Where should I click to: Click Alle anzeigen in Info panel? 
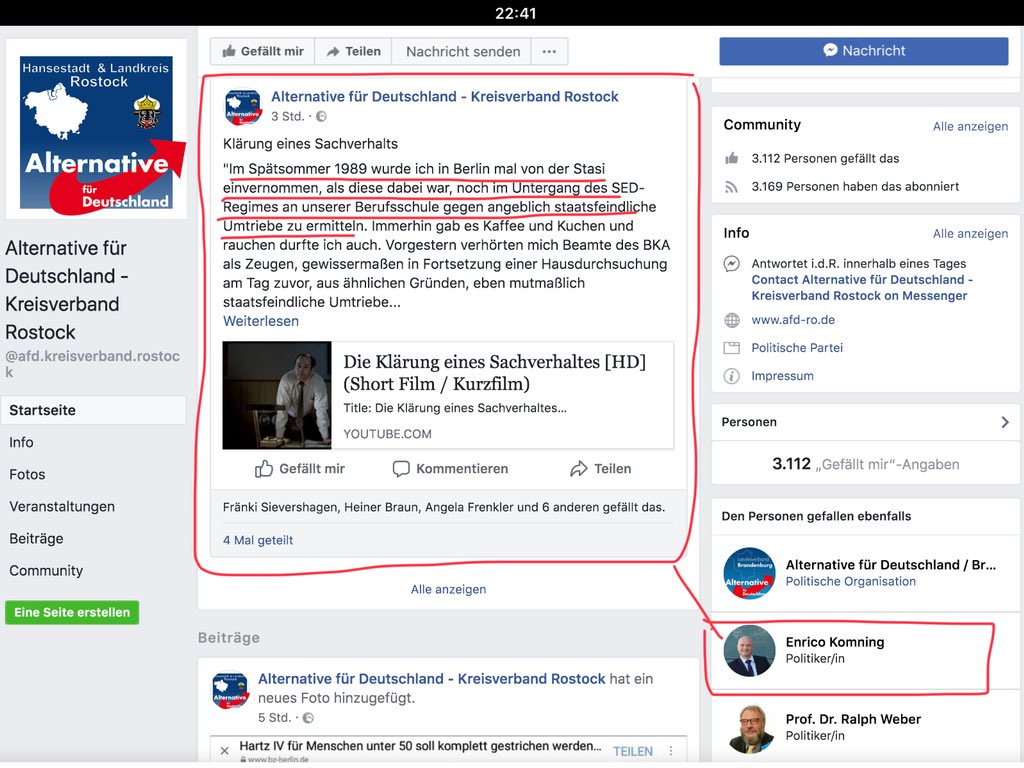coord(970,234)
